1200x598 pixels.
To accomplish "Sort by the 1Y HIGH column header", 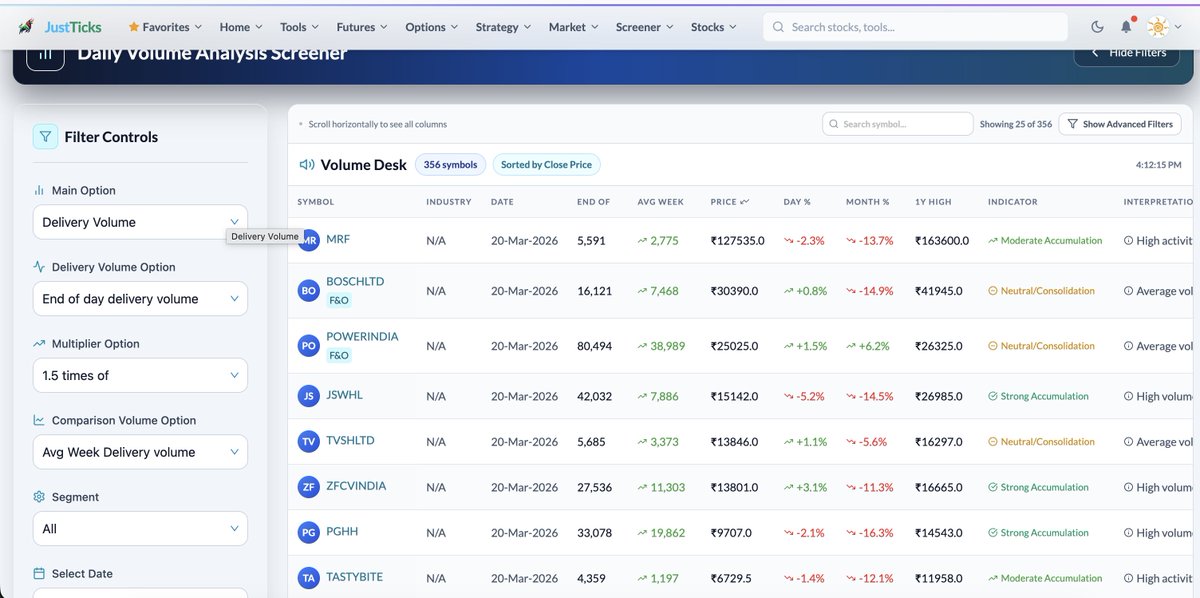I will coord(934,202).
